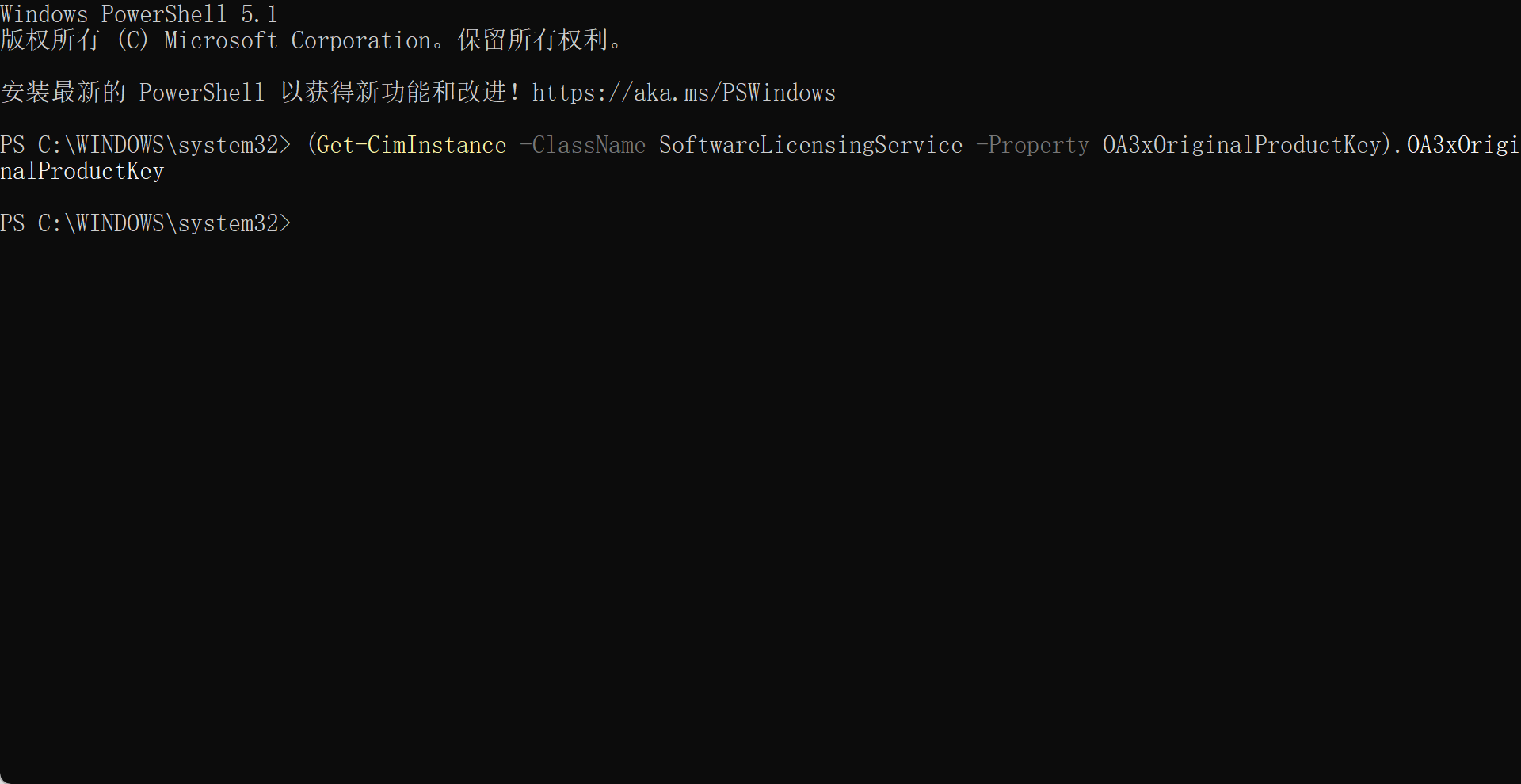Click the 5.1 version number
The height and width of the screenshot is (784, 1521).
click(x=259, y=14)
